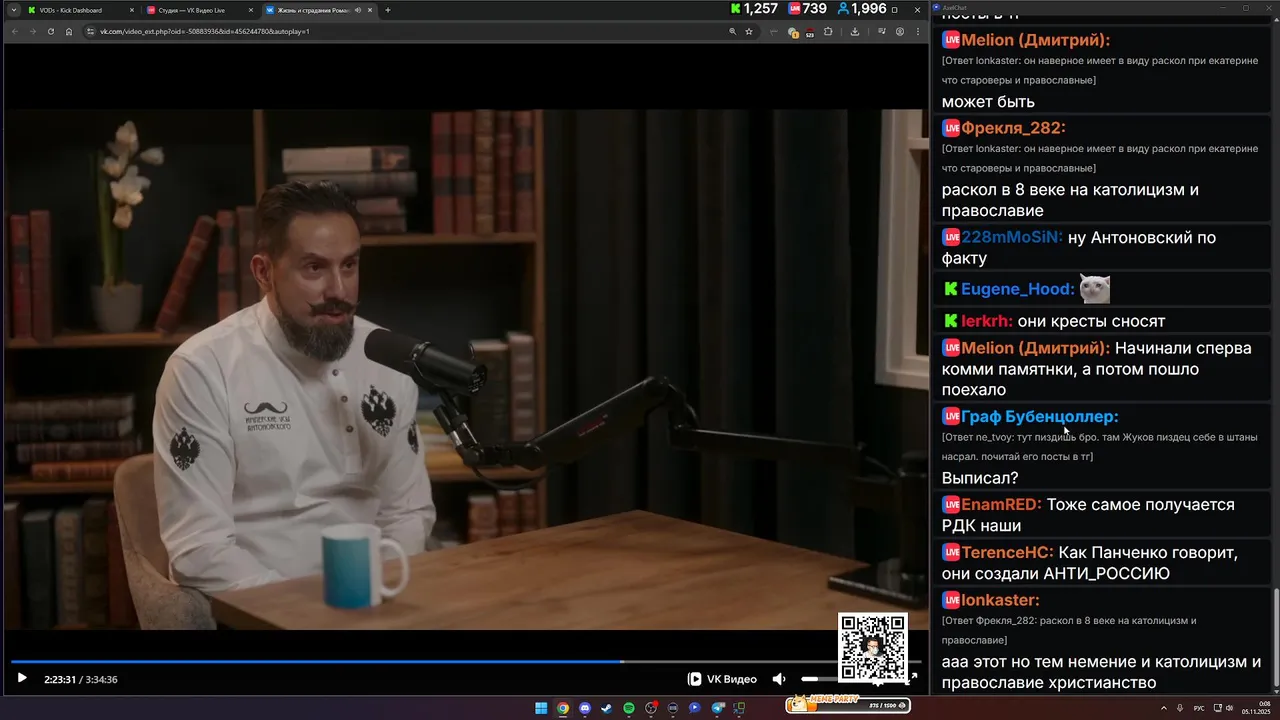Open the Windows Start menu
Screen dimensions: 1280x720
541,708
